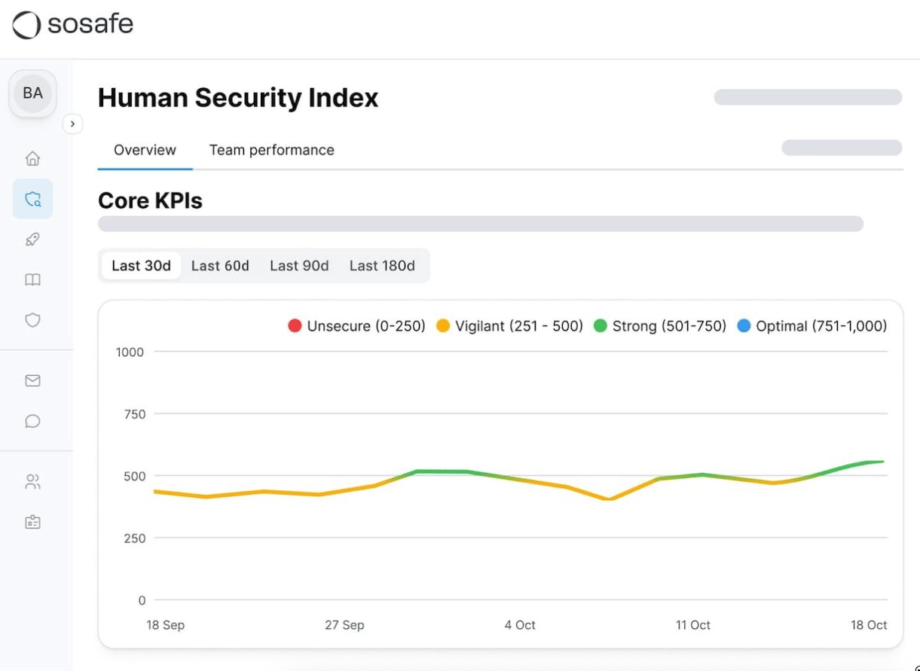Select the Last 60d time filter
The image size is (920, 671).
click(220, 265)
